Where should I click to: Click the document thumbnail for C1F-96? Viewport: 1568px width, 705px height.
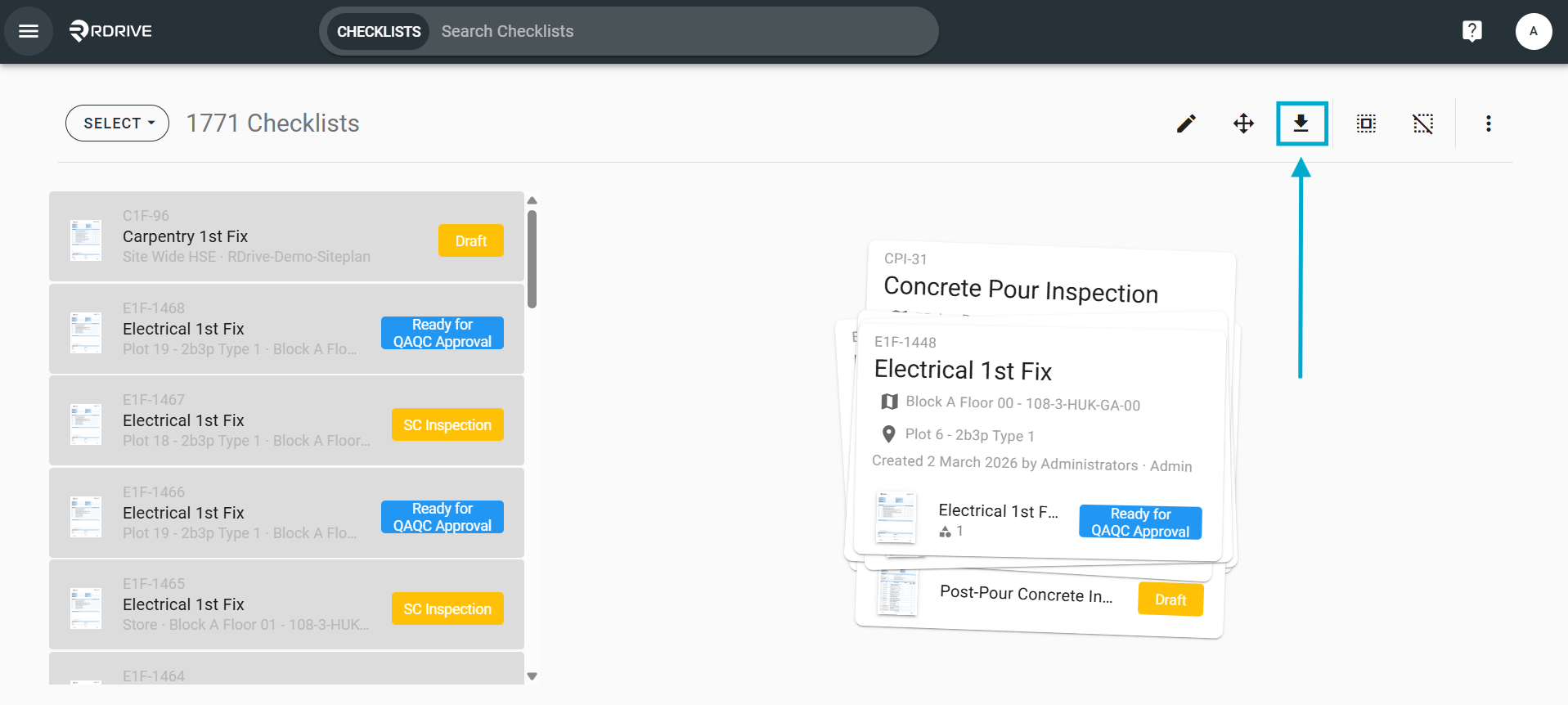(x=86, y=240)
